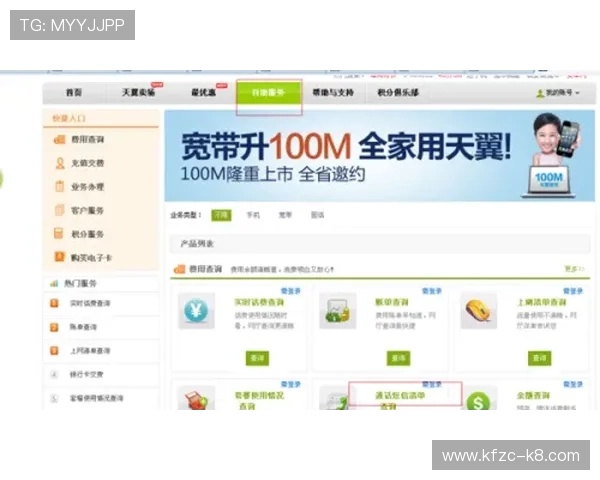Viewport: 600px width, 480px height.
Task: Click the blue yen coin icon of the 实时话费查询 card
Action: (196, 310)
